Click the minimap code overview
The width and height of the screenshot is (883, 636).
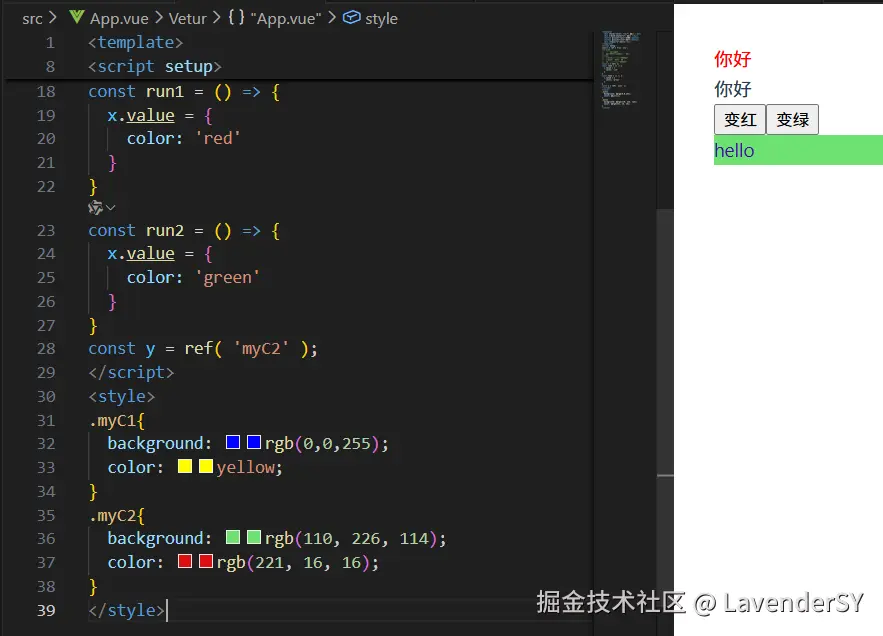620,70
